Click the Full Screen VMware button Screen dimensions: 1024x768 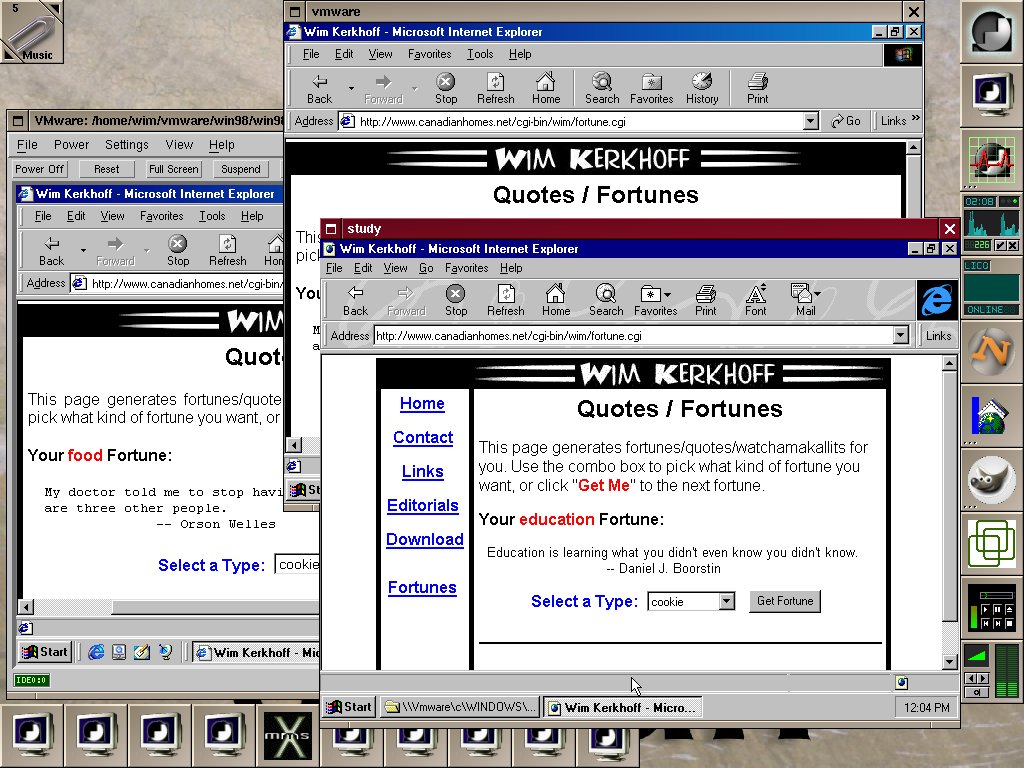tap(174, 169)
